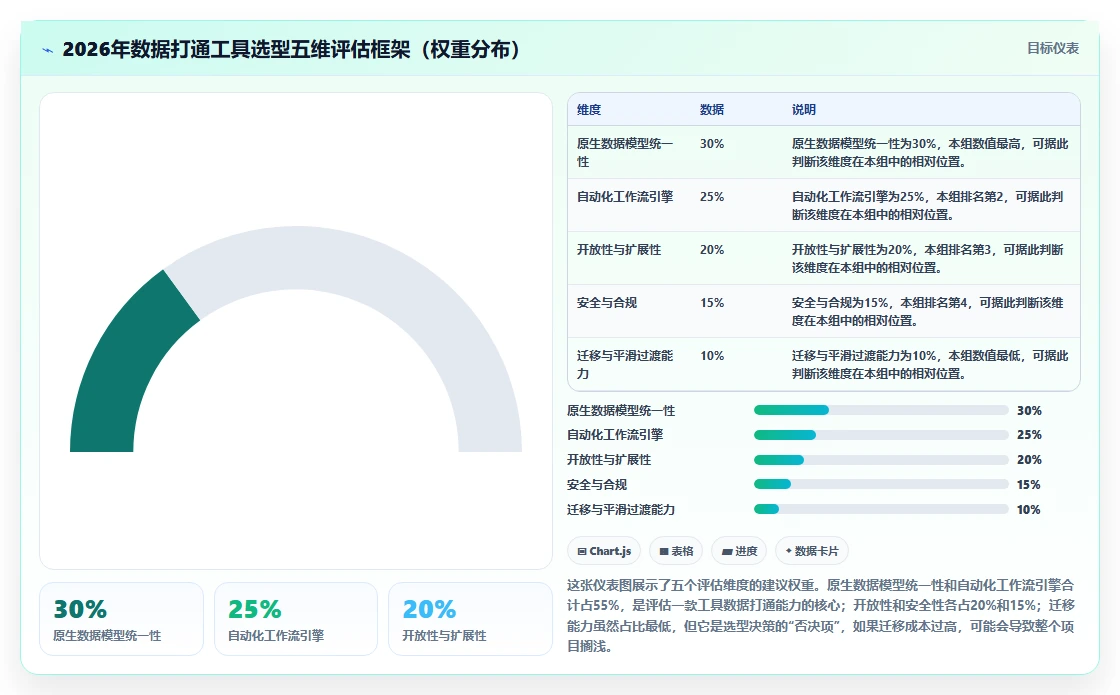
Task: Select the 数据卡片 tag chip
Action: tap(811, 551)
